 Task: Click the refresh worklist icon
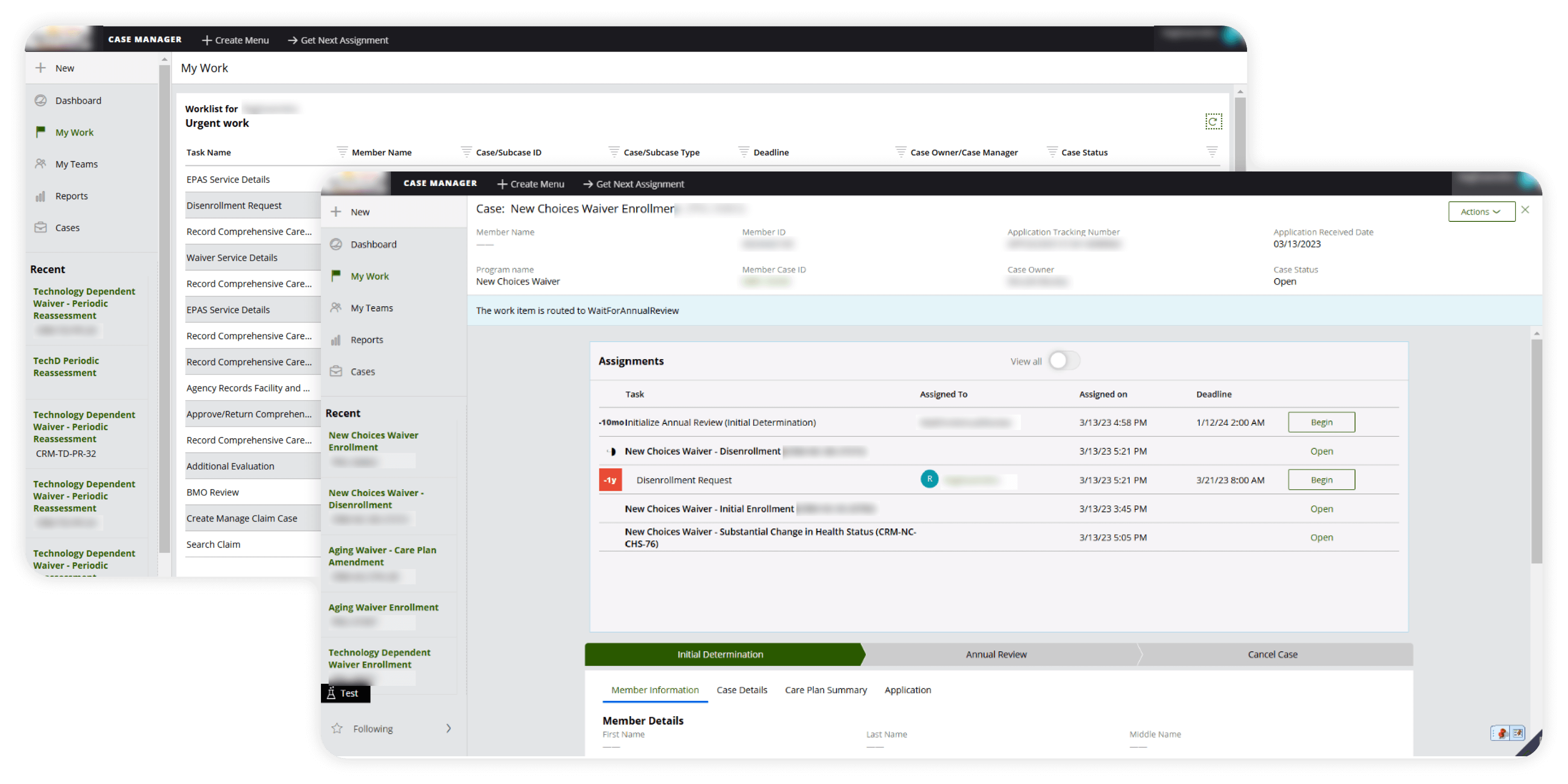tap(1212, 122)
